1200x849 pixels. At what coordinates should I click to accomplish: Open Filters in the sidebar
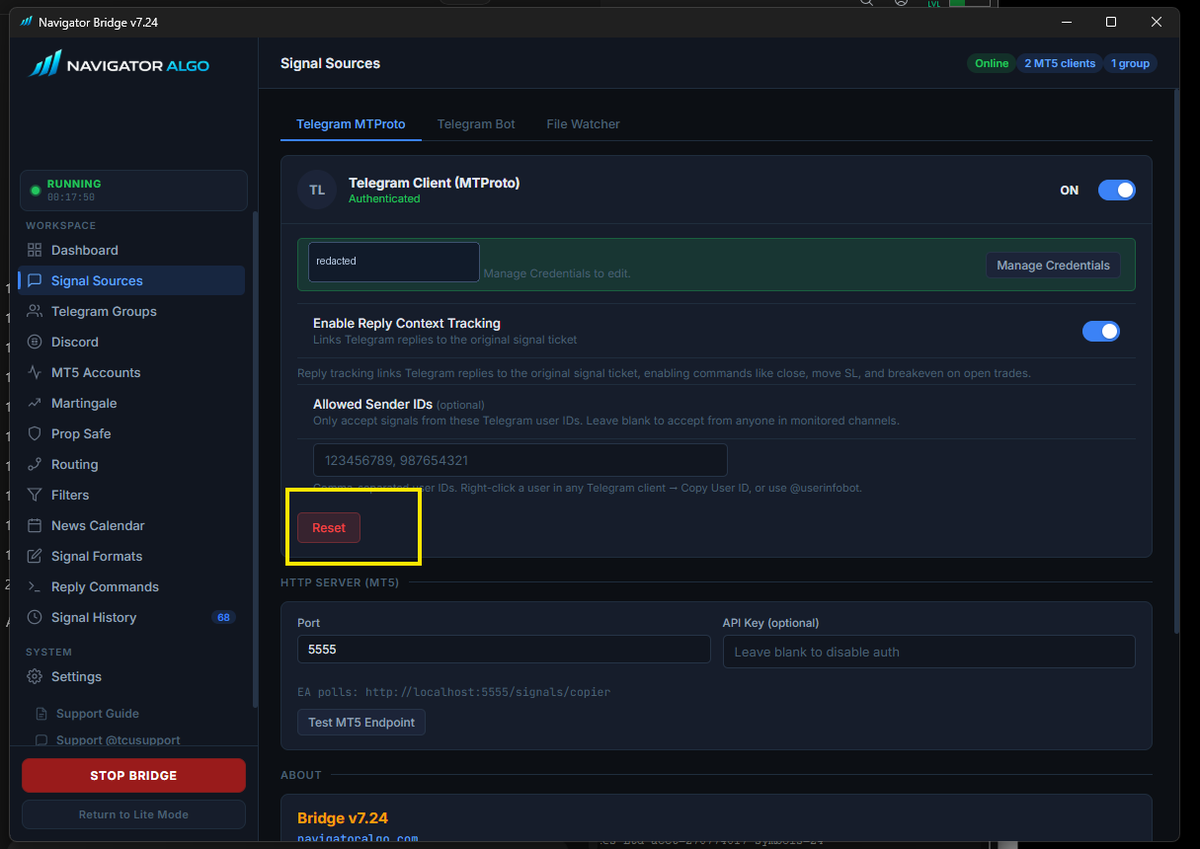(x=131, y=495)
